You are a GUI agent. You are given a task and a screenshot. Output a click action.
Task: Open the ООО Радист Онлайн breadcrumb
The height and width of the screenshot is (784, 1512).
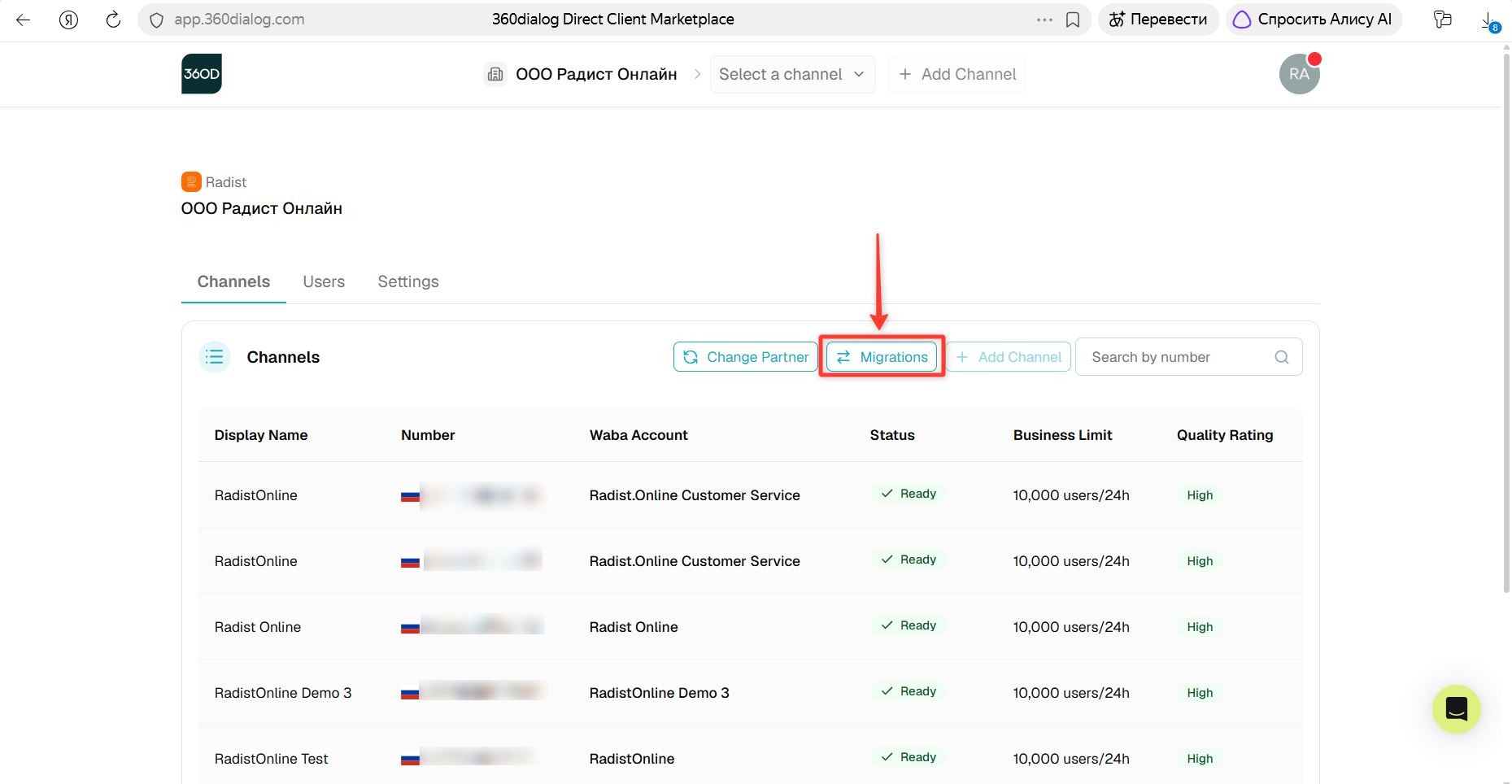click(x=596, y=74)
